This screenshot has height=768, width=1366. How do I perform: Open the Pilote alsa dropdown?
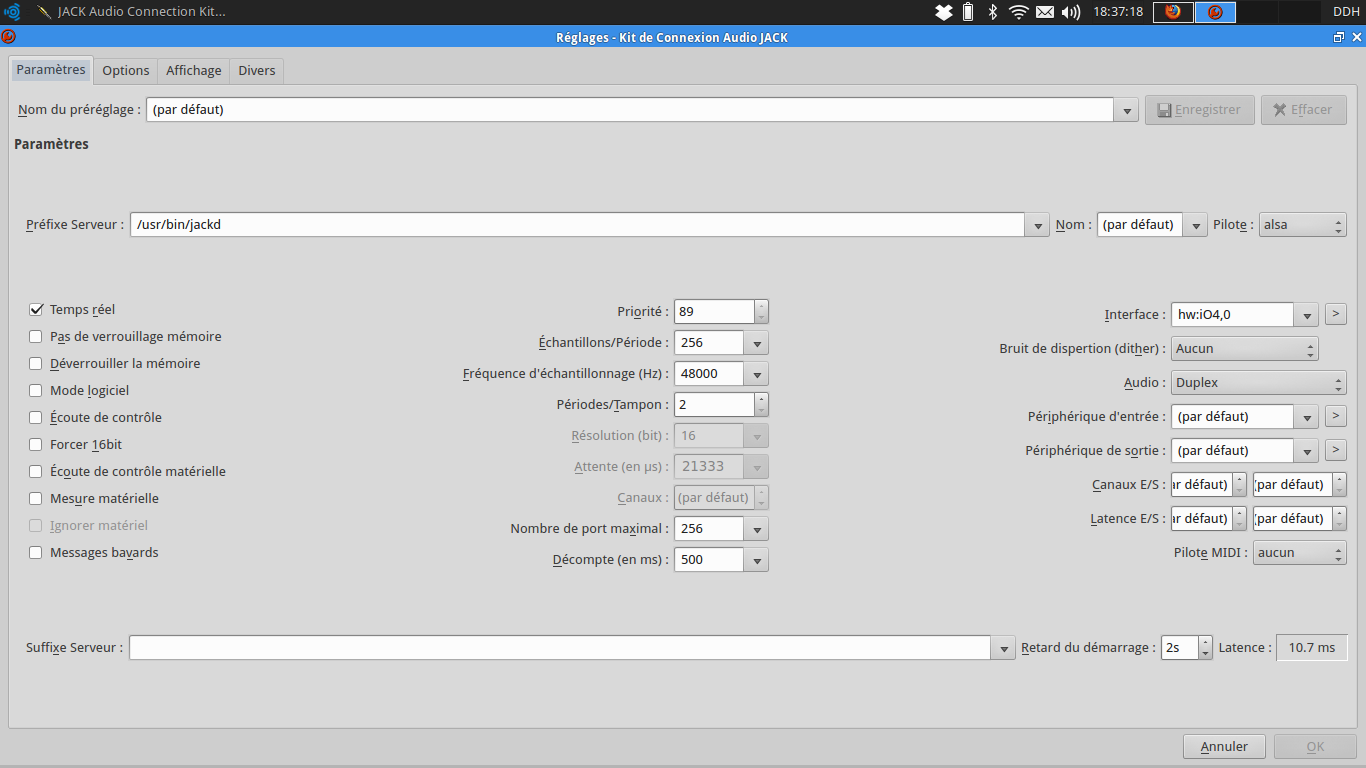pyautogui.click(x=1302, y=225)
